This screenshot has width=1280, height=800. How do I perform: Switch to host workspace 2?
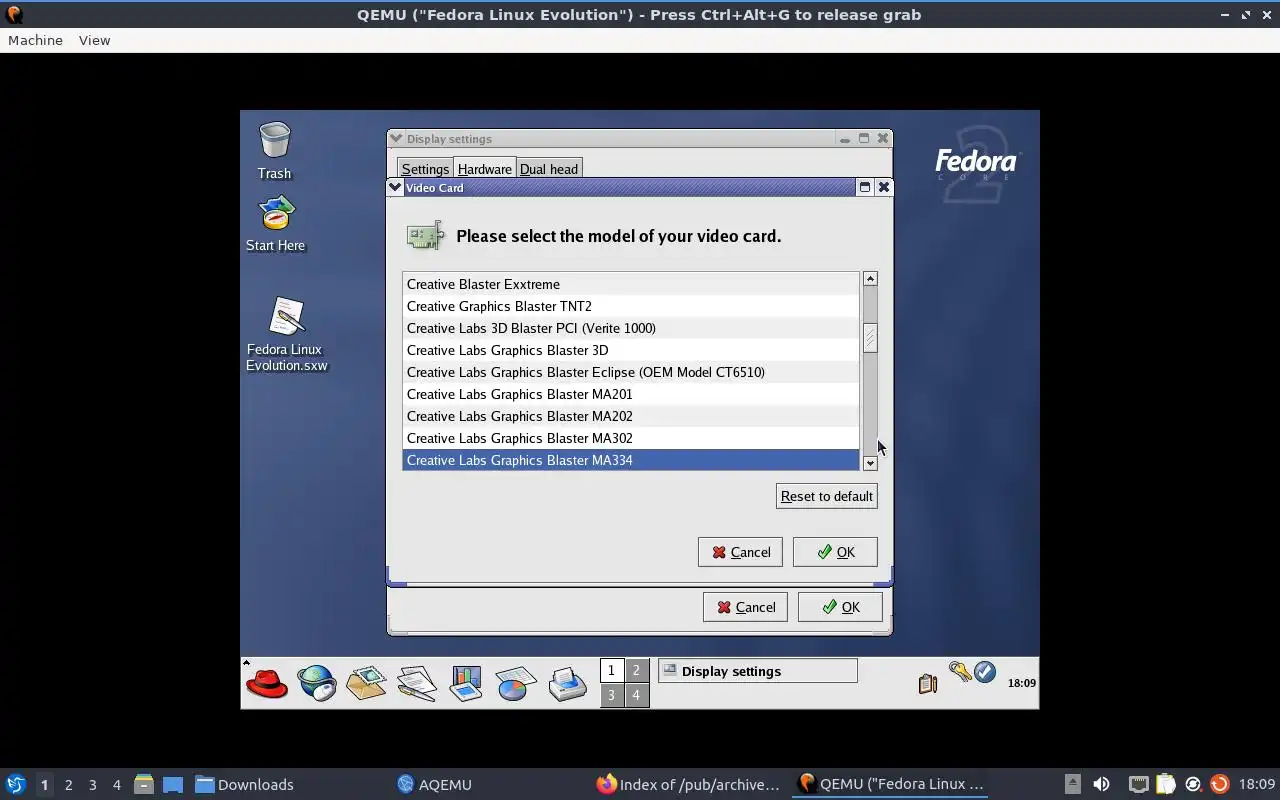click(68, 784)
